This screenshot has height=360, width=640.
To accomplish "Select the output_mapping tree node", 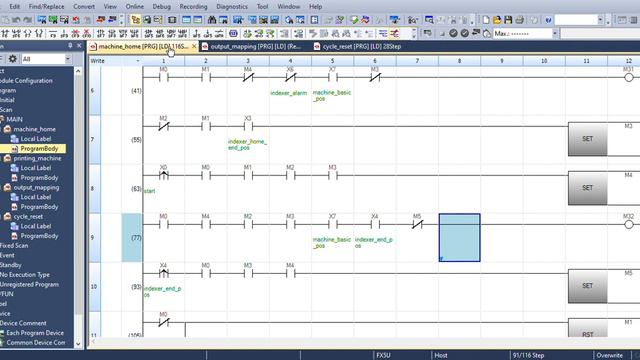I will click(36, 187).
